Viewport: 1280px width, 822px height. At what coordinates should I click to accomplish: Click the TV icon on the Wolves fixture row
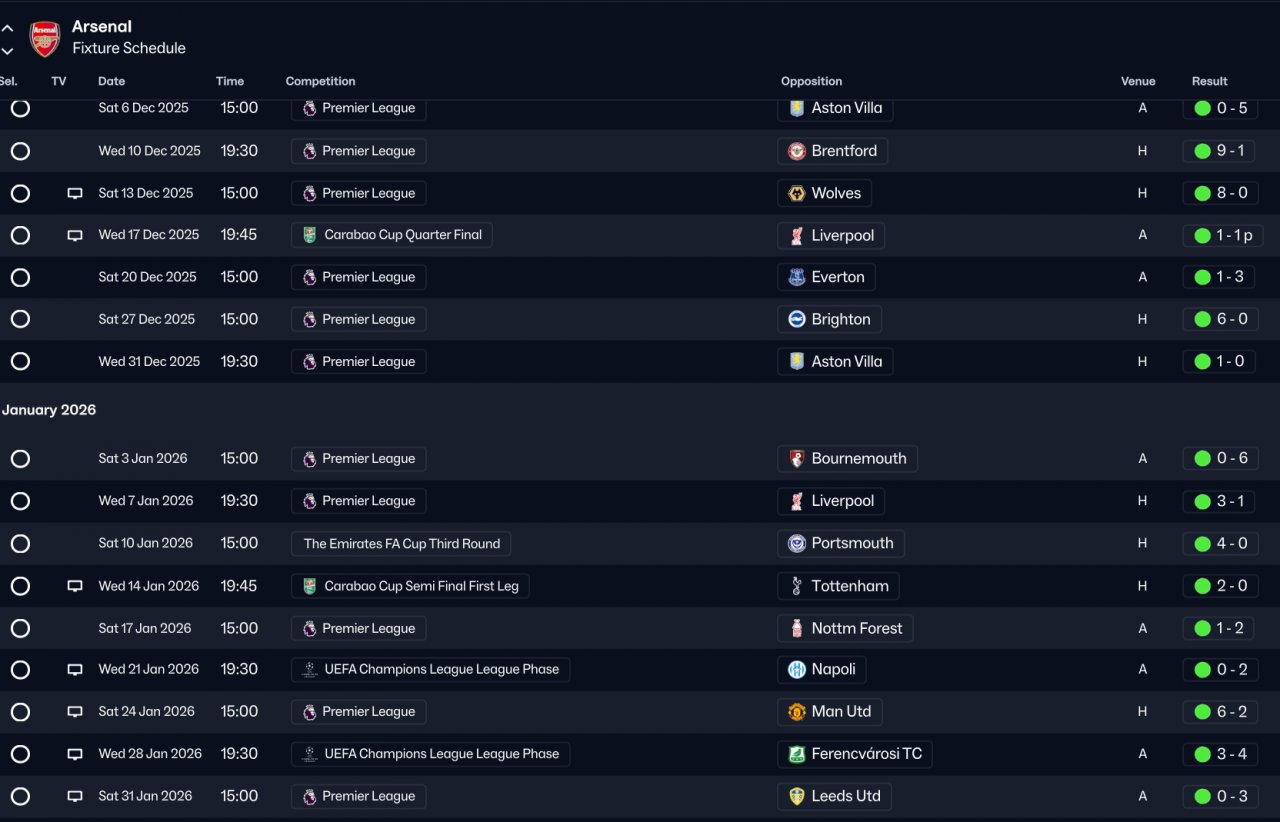(75, 193)
